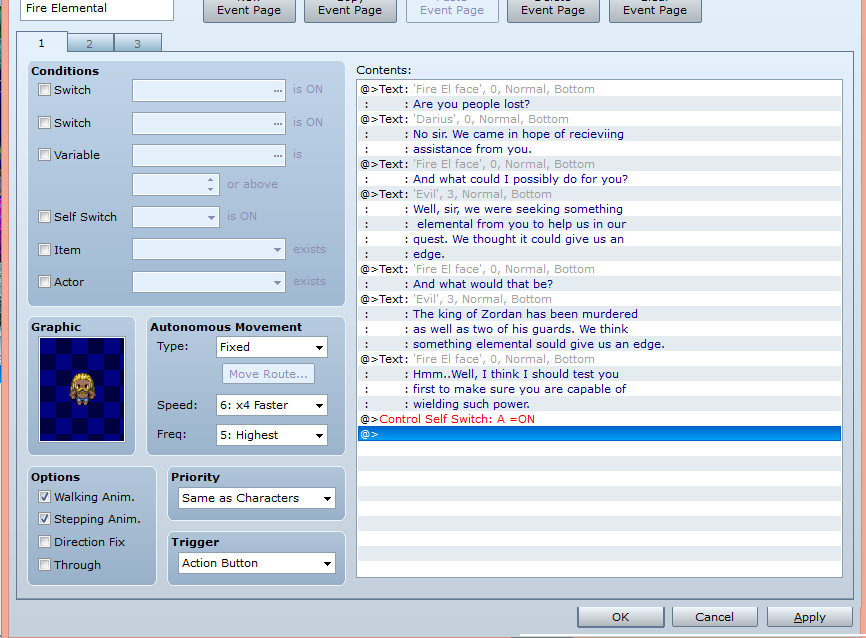Screen dimensions: 866x638
Task: Select line 'No sir. We came in hope of recieviing'
Action: pyautogui.click(x=599, y=134)
